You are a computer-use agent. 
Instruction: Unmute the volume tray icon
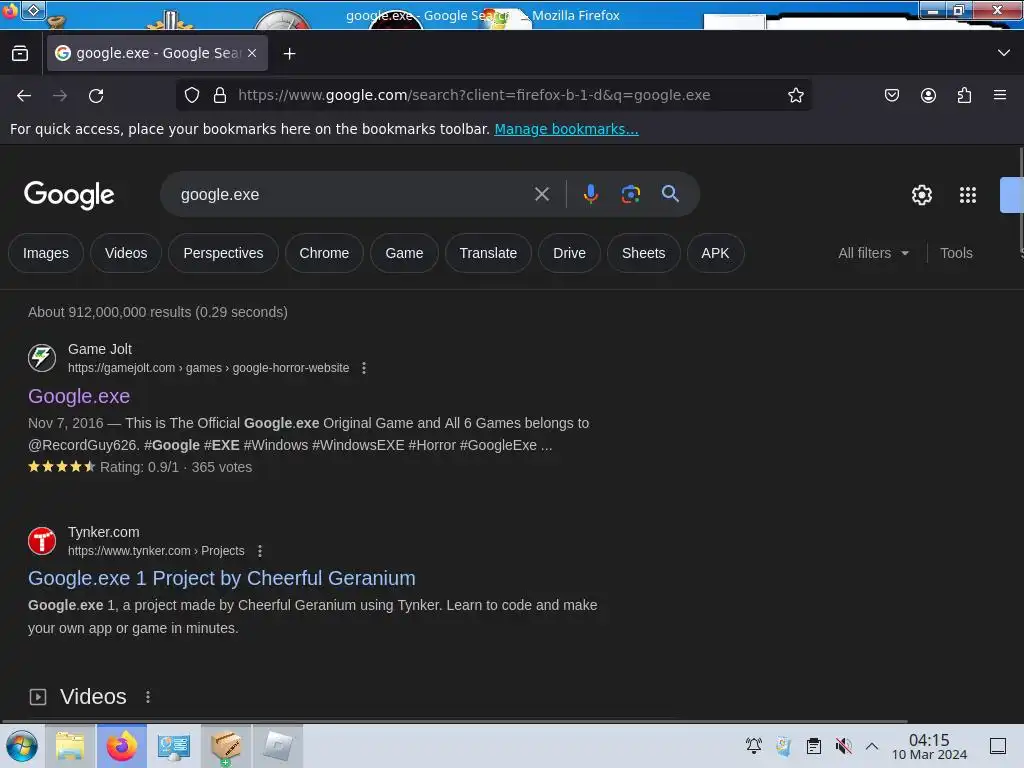tap(844, 746)
